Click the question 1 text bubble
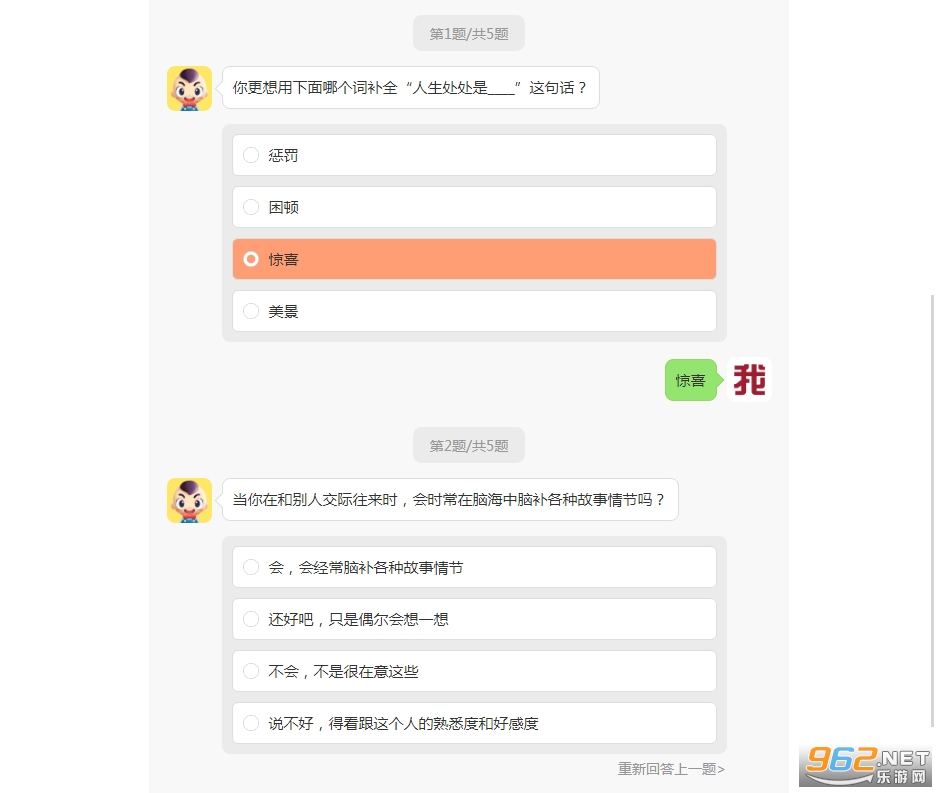Image resolution: width=938 pixels, height=793 pixels. click(x=410, y=88)
